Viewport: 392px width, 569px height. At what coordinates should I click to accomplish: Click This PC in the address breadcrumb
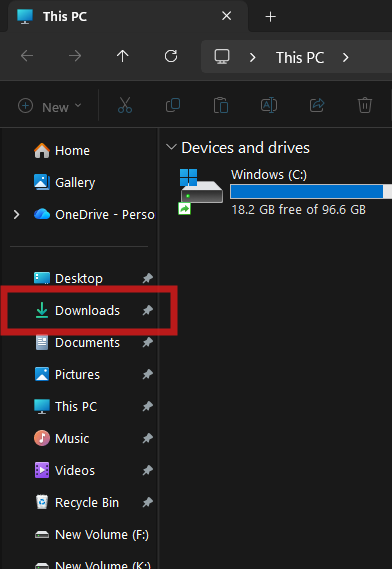pyautogui.click(x=300, y=57)
